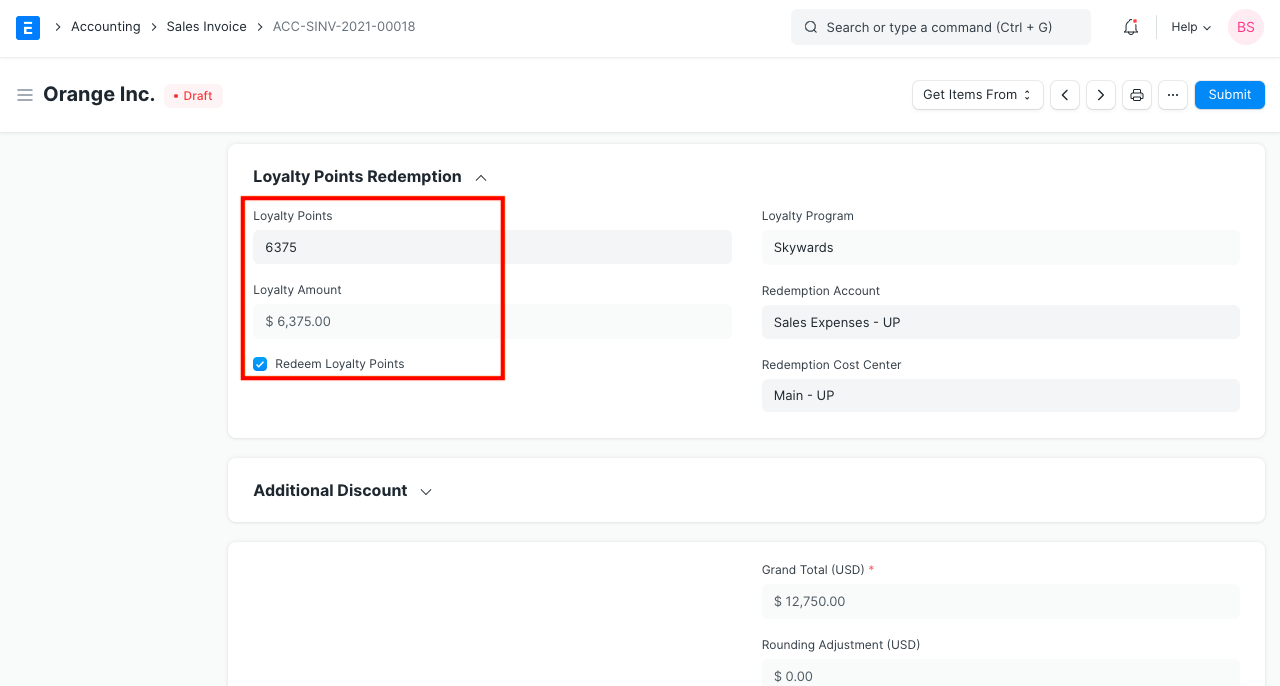Click the Redemption Account field
Image resolution: width=1280 pixels, height=686 pixels.
[x=1000, y=322]
